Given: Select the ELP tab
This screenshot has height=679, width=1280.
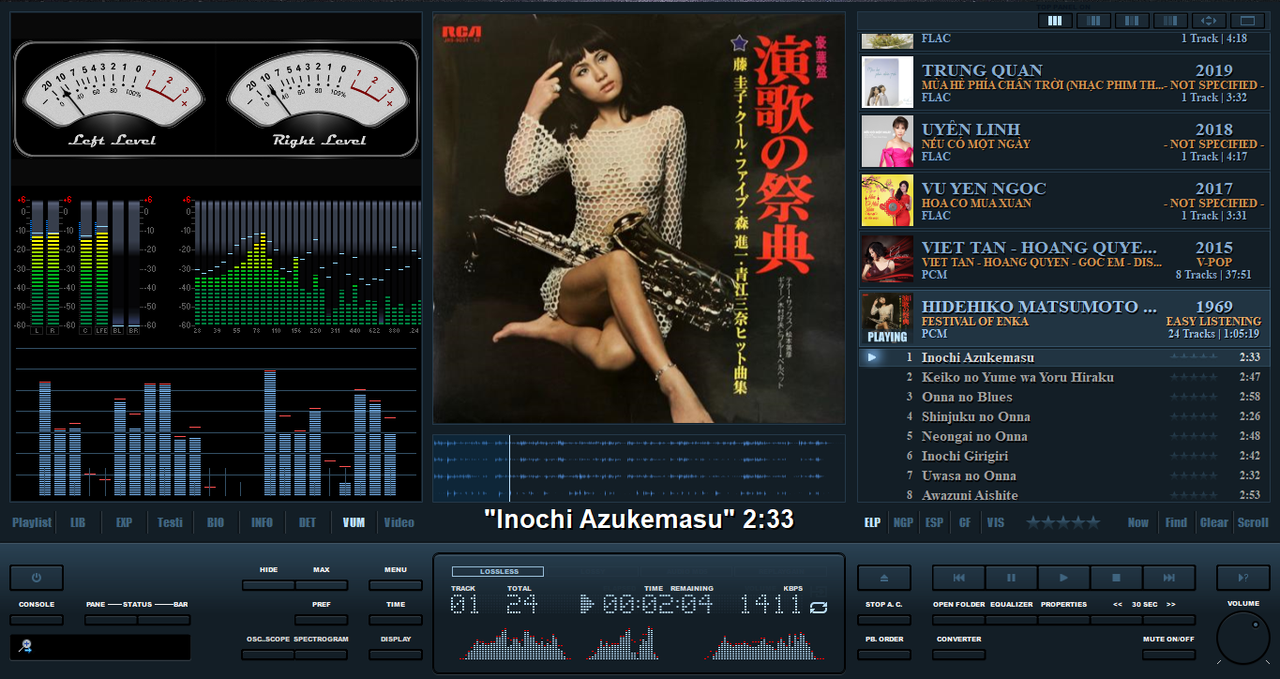Looking at the screenshot, I should tap(873, 522).
